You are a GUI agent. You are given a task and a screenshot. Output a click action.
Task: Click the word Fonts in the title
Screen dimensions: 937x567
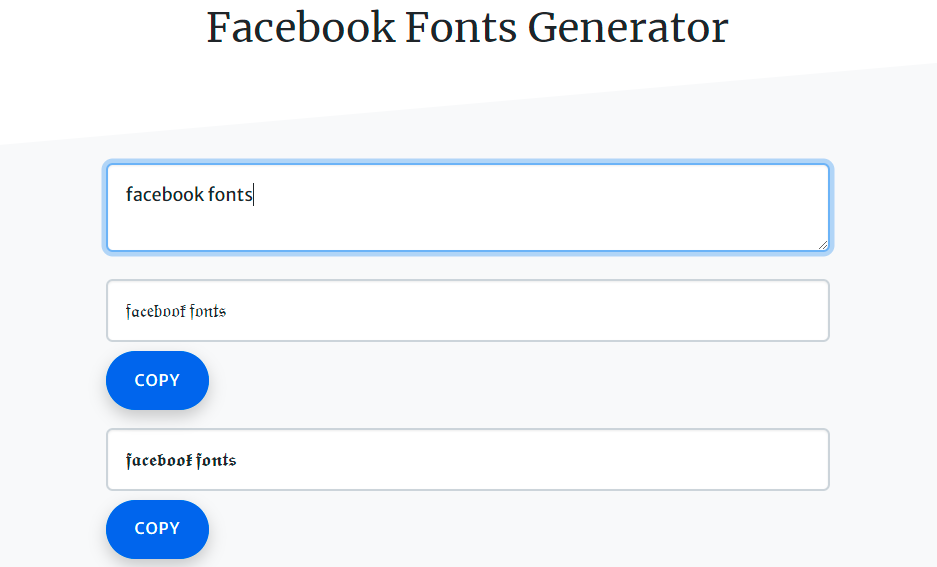(461, 27)
